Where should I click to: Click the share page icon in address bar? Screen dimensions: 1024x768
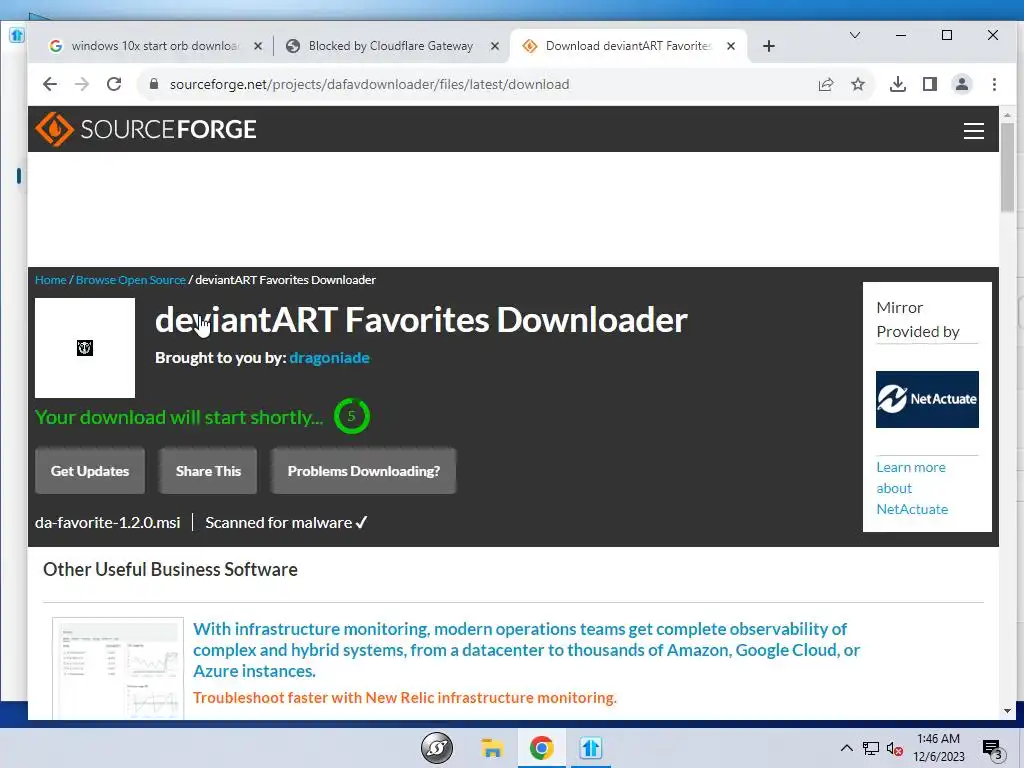[826, 84]
